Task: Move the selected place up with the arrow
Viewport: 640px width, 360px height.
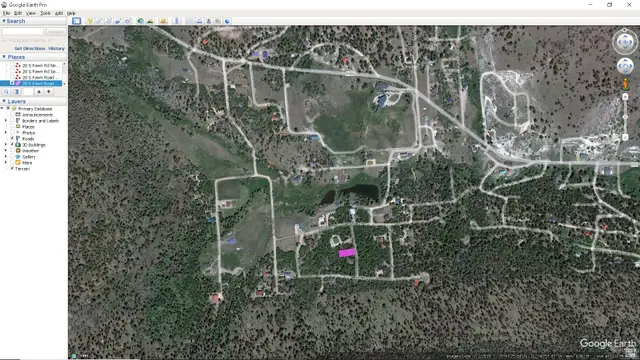Action: [39, 92]
